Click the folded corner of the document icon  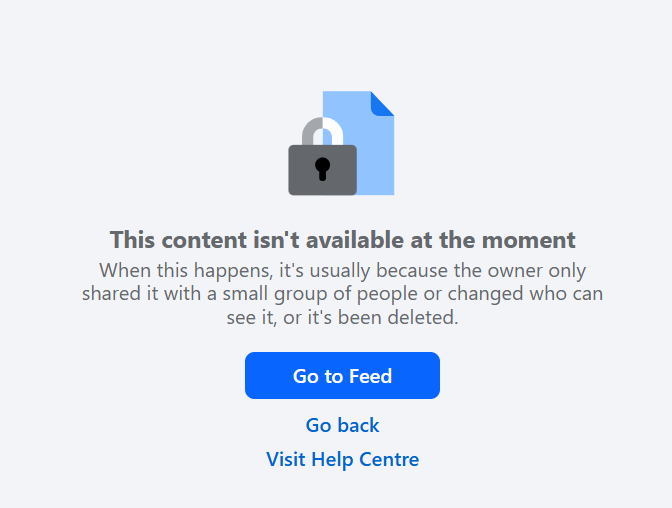pos(382,103)
